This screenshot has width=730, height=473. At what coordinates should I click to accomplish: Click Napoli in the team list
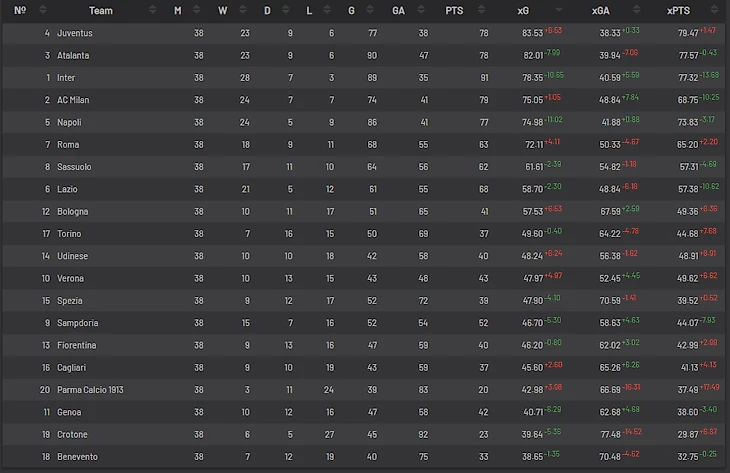pyautogui.click(x=69, y=122)
